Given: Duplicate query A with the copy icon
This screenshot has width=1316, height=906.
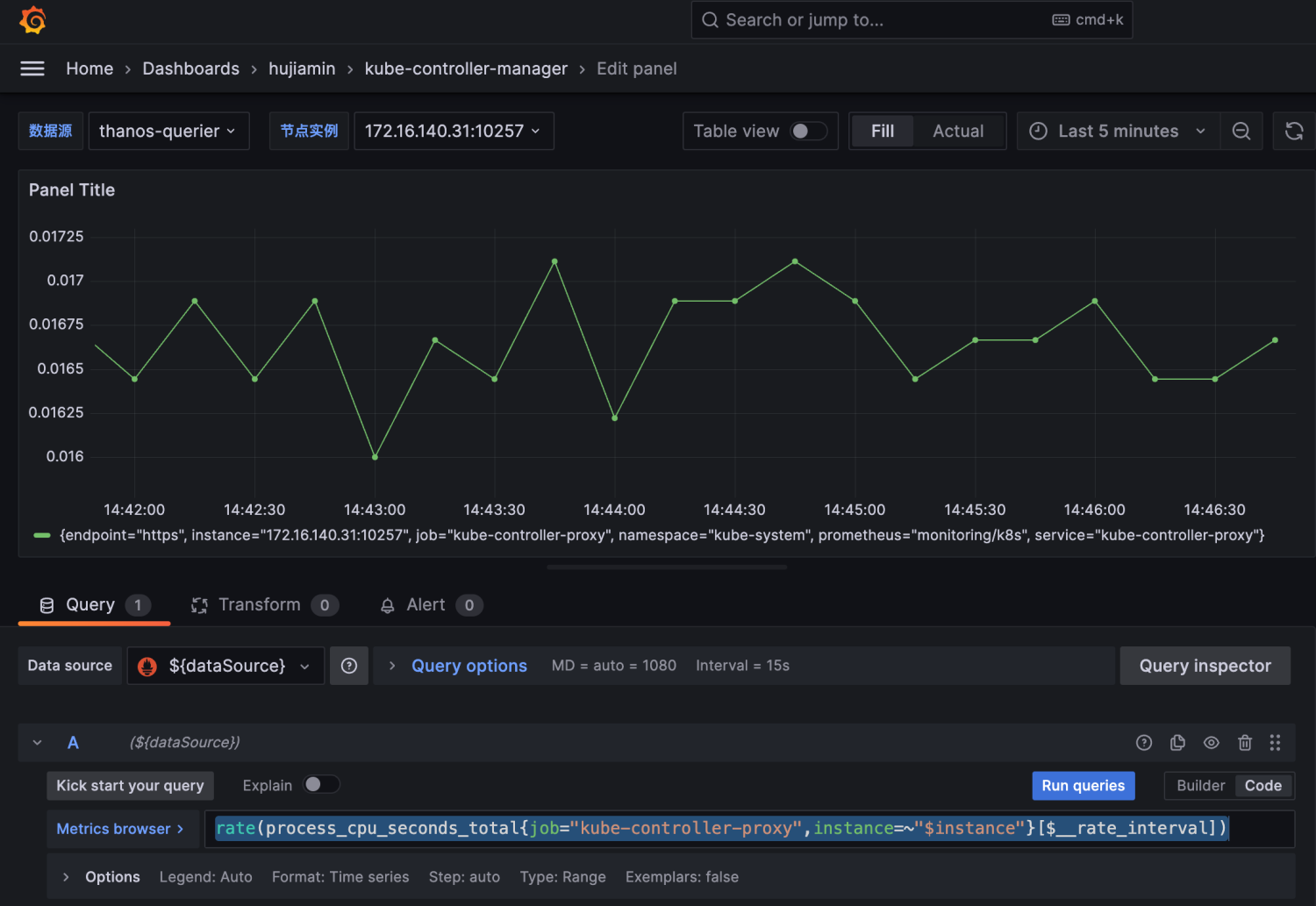Looking at the screenshot, I should click(1177, 743).
